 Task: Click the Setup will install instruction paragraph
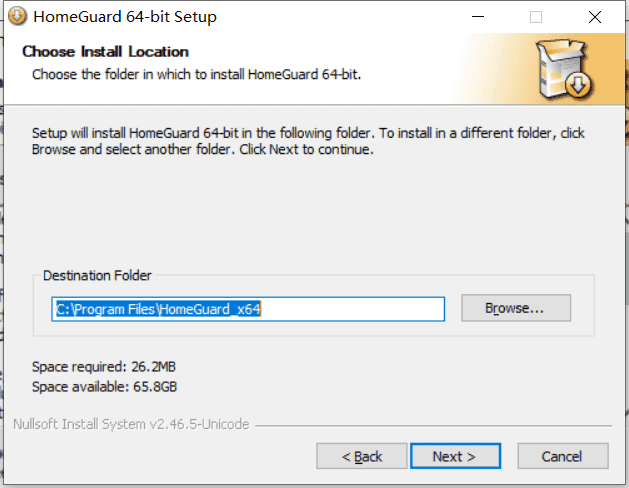[308, 141]
